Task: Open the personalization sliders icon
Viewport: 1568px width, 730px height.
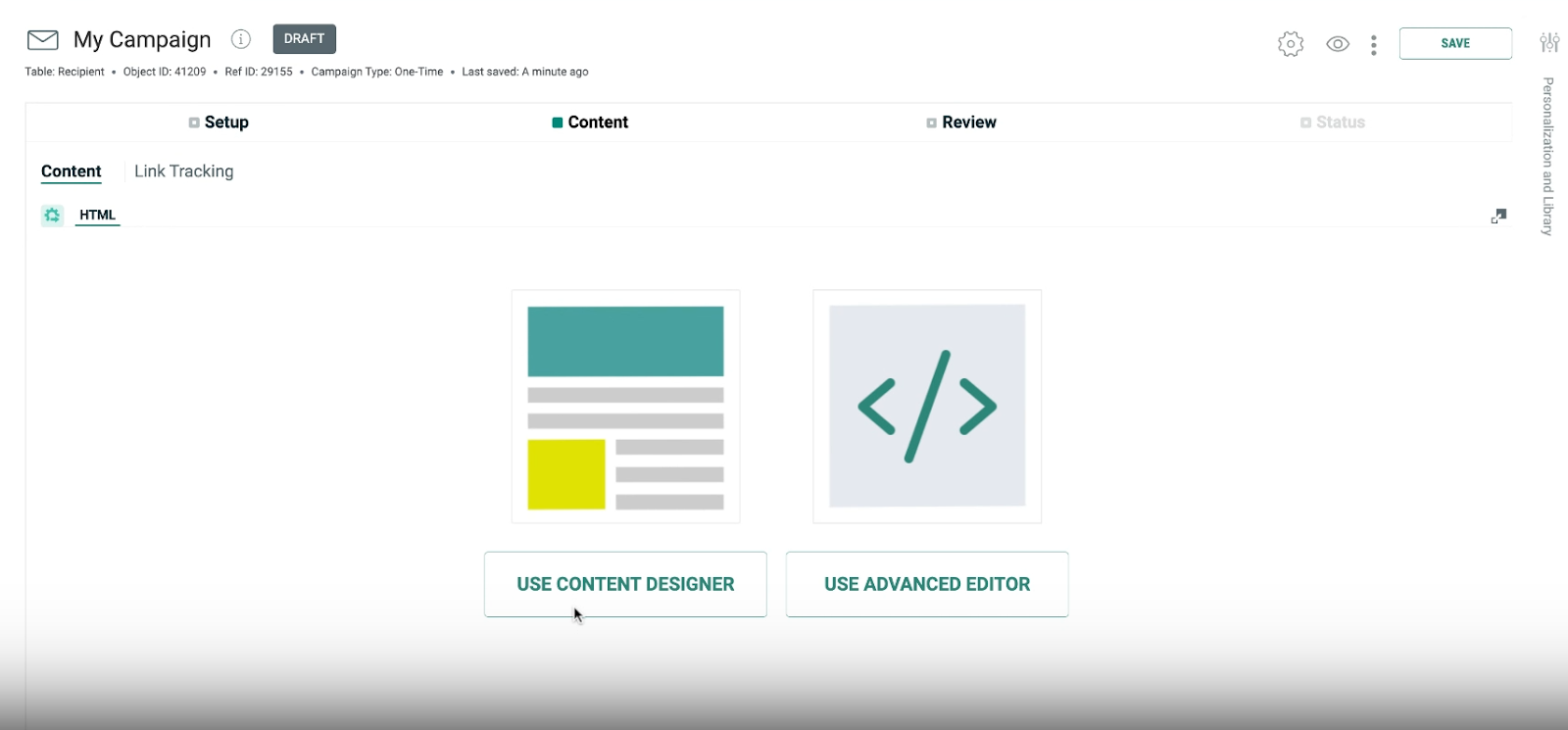Action: pos(1548,42)
